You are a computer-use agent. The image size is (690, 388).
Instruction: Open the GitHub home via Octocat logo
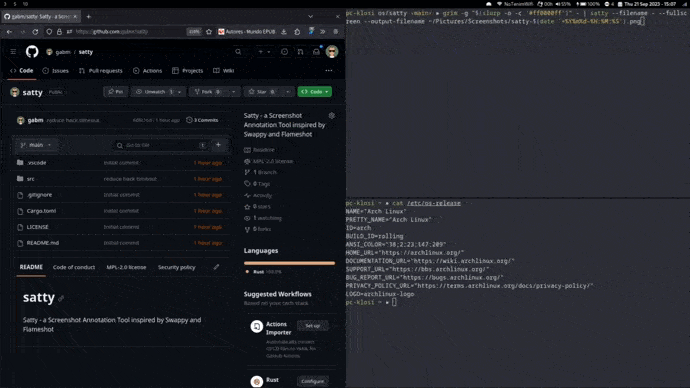(32, 52)
